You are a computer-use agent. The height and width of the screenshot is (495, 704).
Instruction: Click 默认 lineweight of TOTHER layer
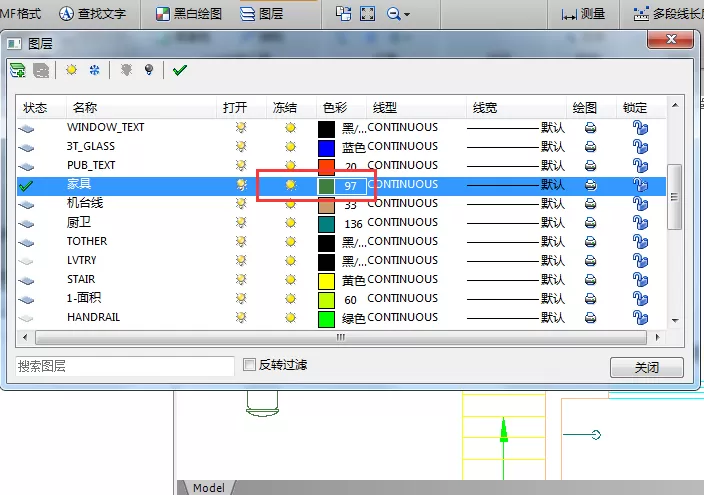click(x=552, y=242)
